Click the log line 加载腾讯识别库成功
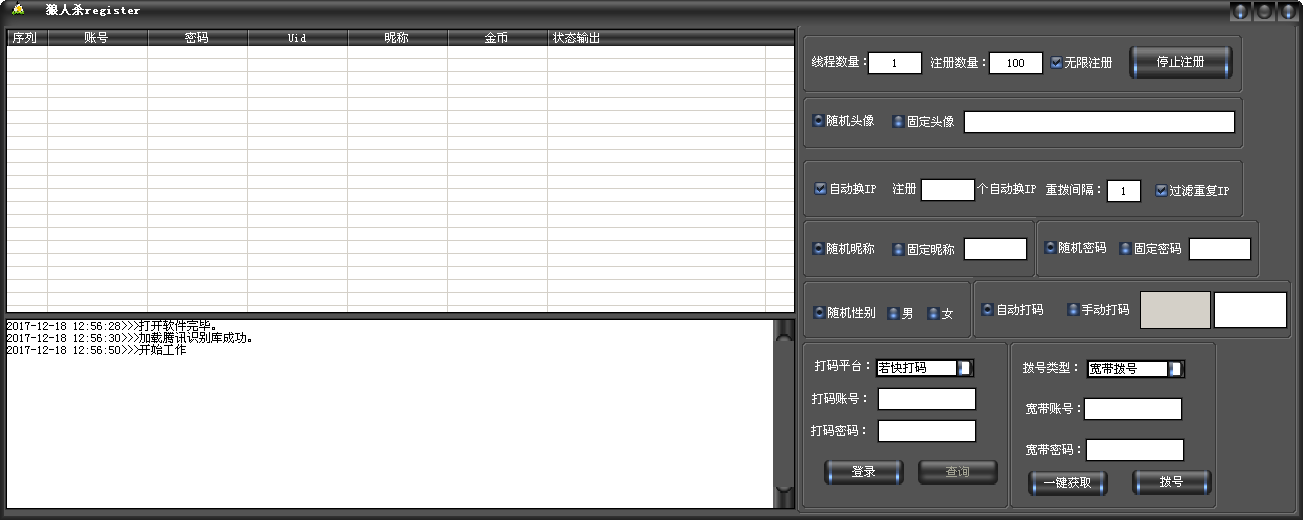 130,338
